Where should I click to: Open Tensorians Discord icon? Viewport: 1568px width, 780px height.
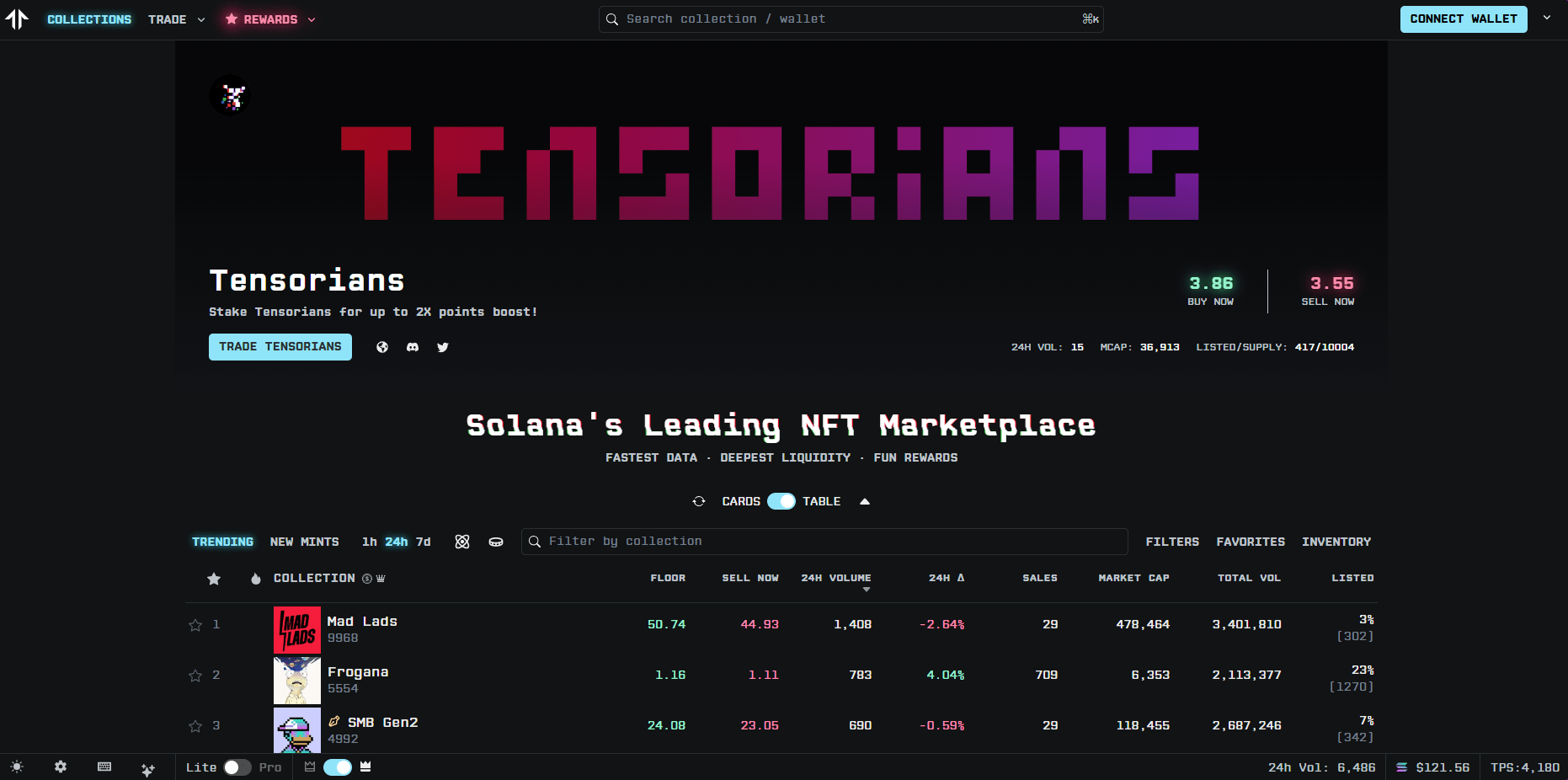(x=413, y=347)
